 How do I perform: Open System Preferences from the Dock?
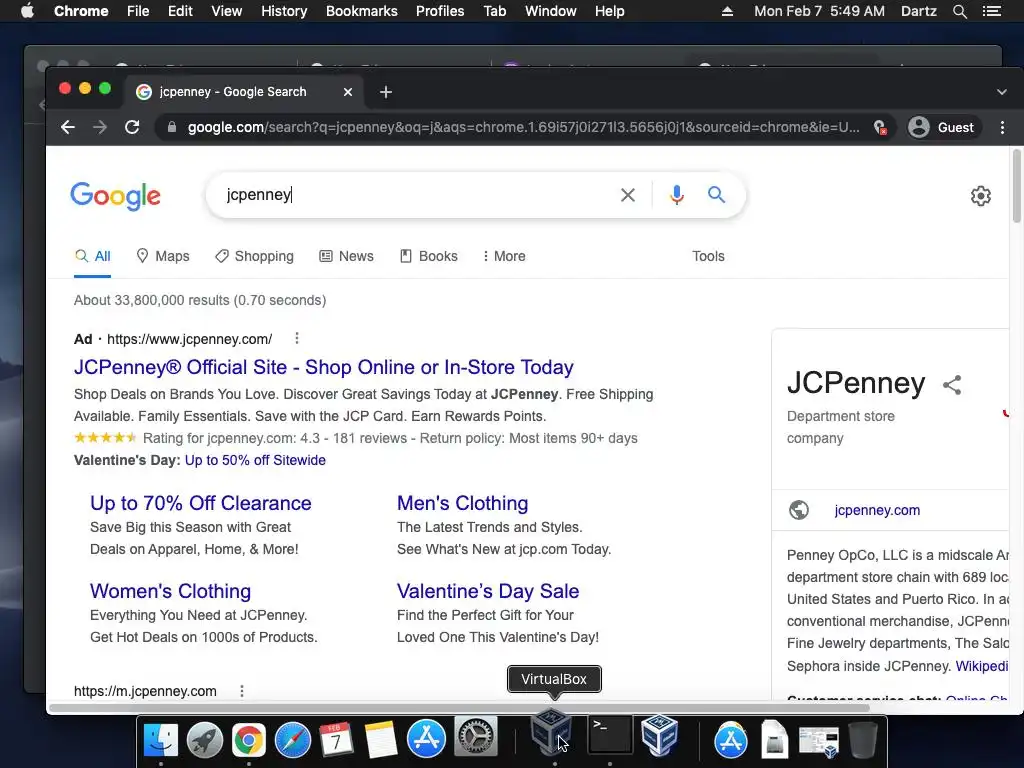click(475, 738)
